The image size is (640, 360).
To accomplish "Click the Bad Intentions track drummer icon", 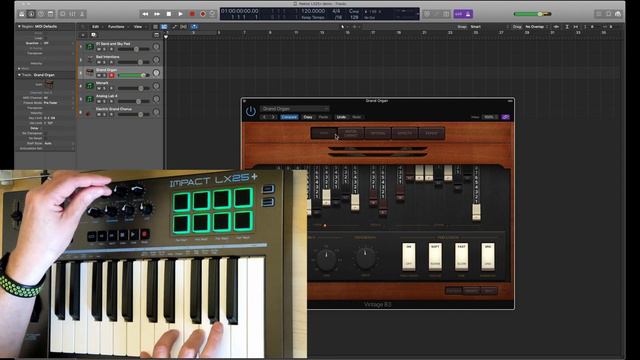I will pyautogui.click(x=89, y=60).
